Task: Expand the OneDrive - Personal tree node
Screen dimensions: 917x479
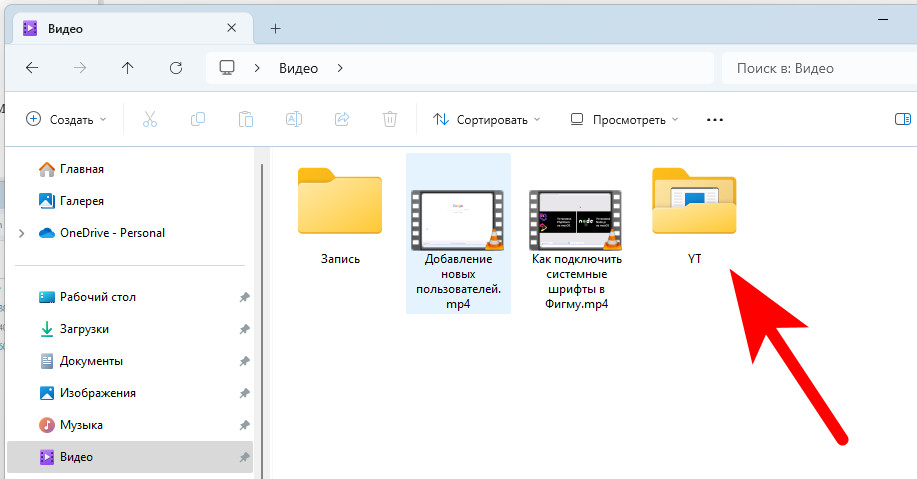Action: point(22,233)
